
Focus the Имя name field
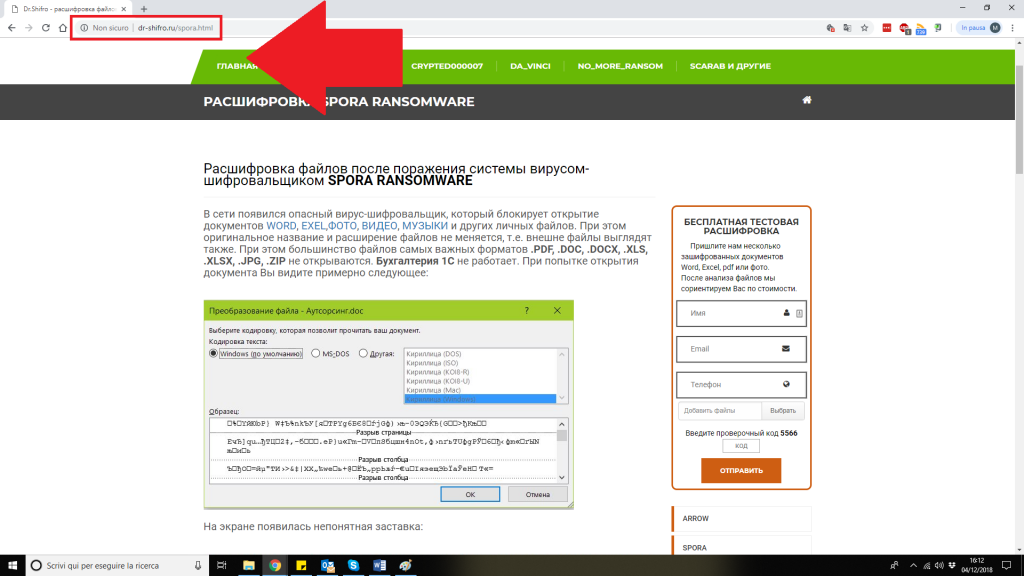pos(741,313)
